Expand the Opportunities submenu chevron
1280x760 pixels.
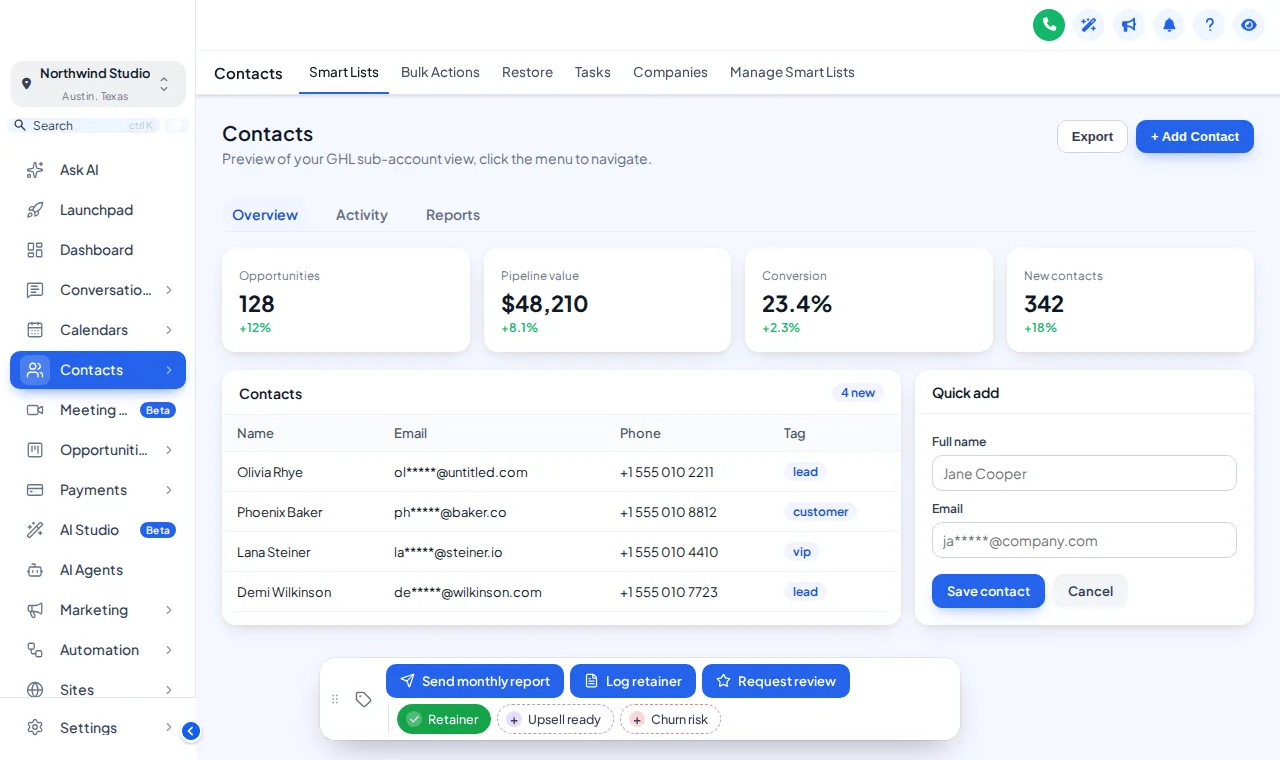pyautogui.click(x=169, y=450)
